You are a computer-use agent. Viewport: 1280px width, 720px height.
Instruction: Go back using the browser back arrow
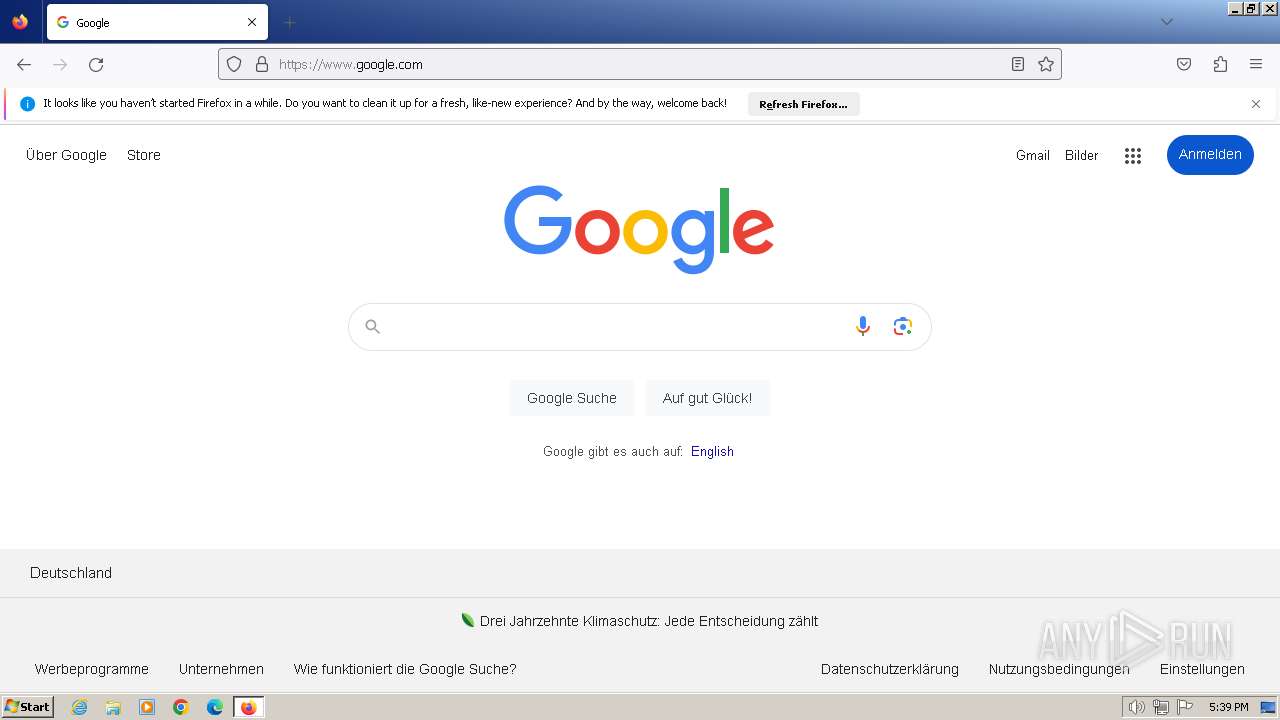coord(24,64)
